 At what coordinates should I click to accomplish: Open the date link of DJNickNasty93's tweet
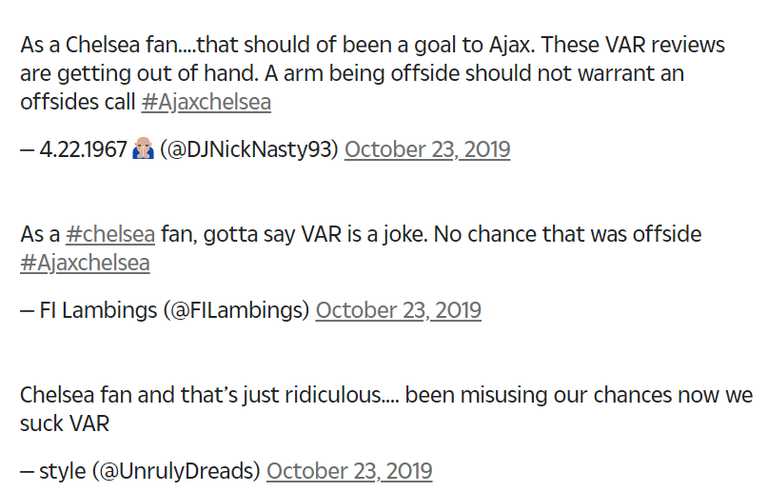(x=427, y=150)
